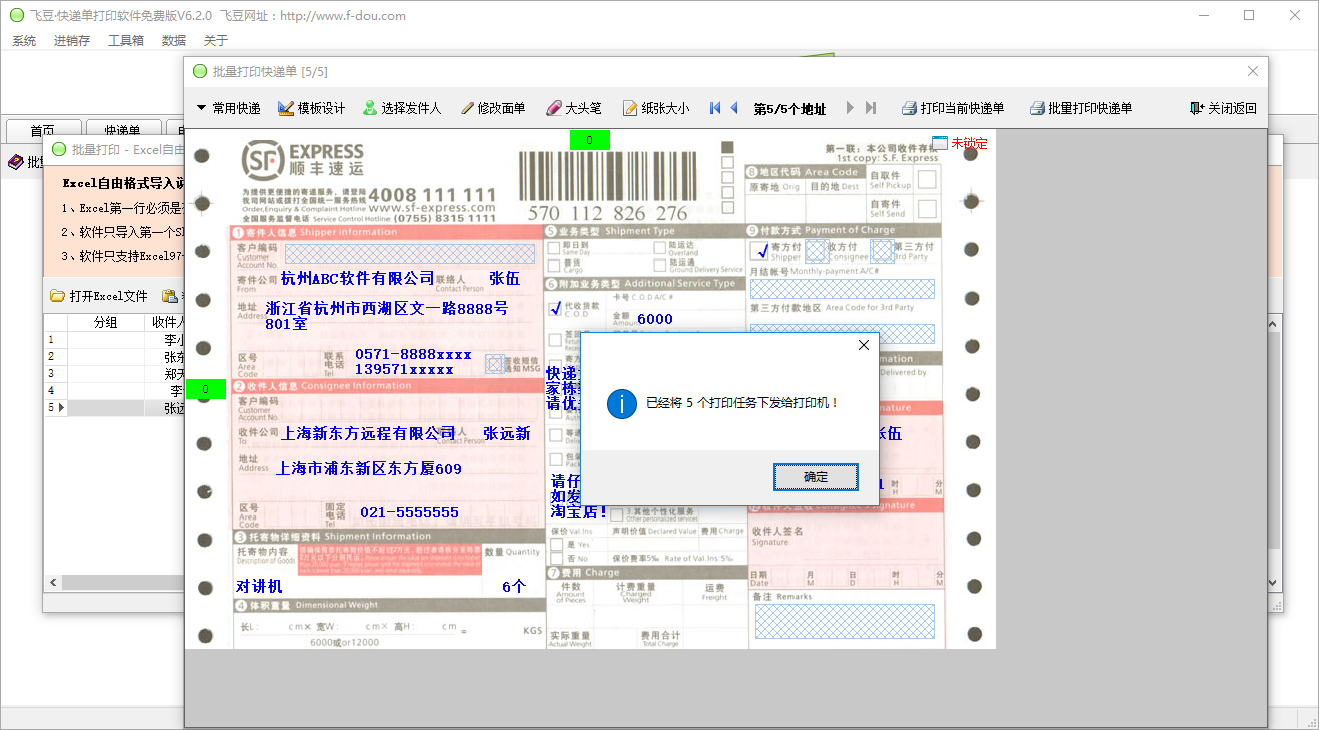Viewport: 1319px width, 730px height.
Task: Open the 进销存 menu
Action: click(x=72, y=41)
